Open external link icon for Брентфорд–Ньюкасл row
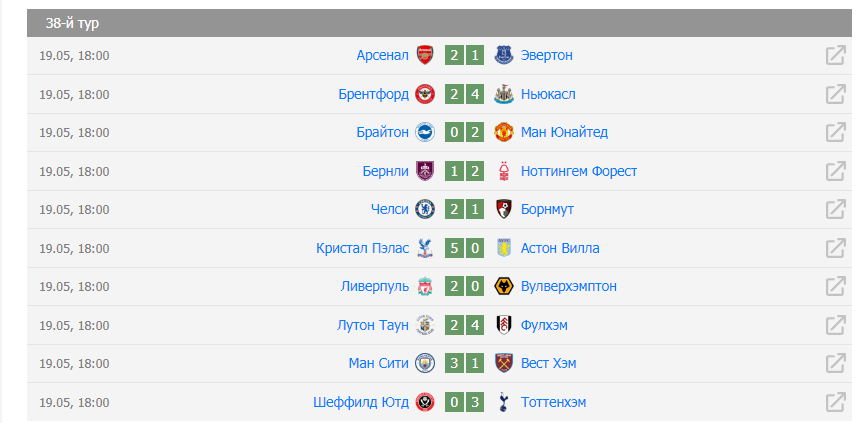 (x=835, y=94)
